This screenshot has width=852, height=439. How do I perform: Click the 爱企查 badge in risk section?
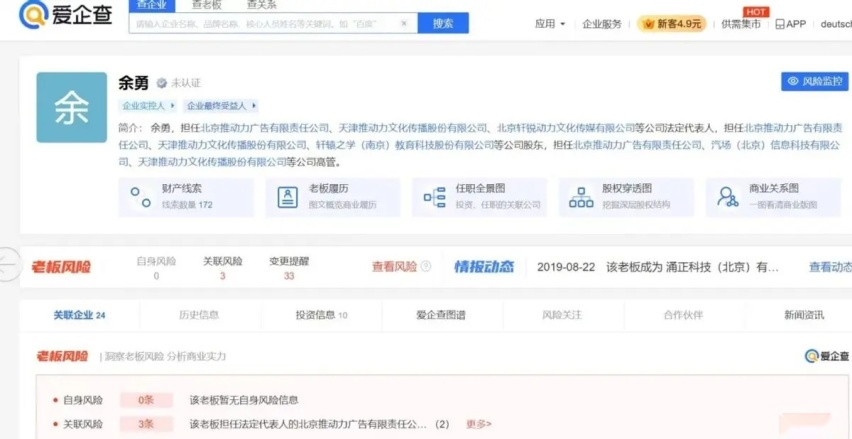pos(827,356)
